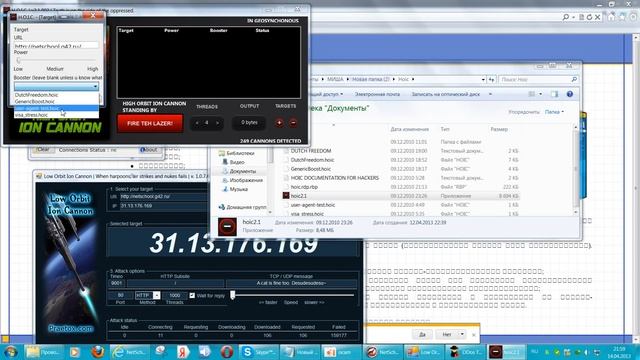Open the Windows Start menu

[x=11, y=351]
